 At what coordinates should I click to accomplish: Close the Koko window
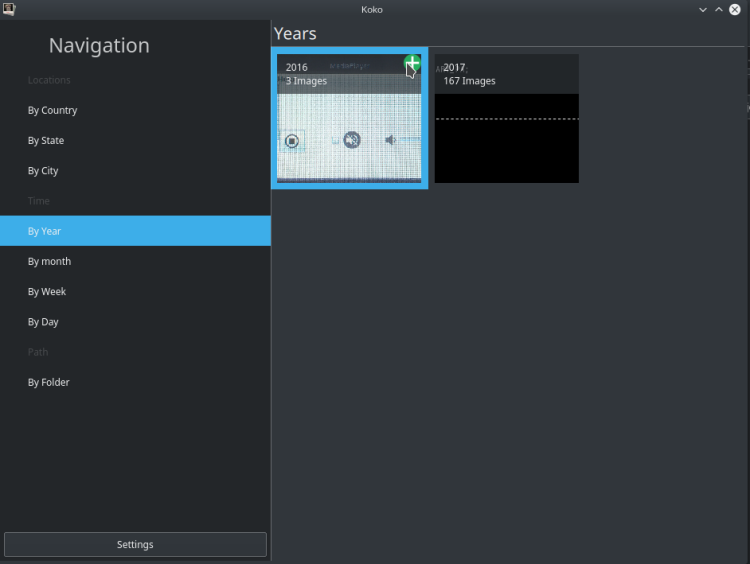click(735, 10)
